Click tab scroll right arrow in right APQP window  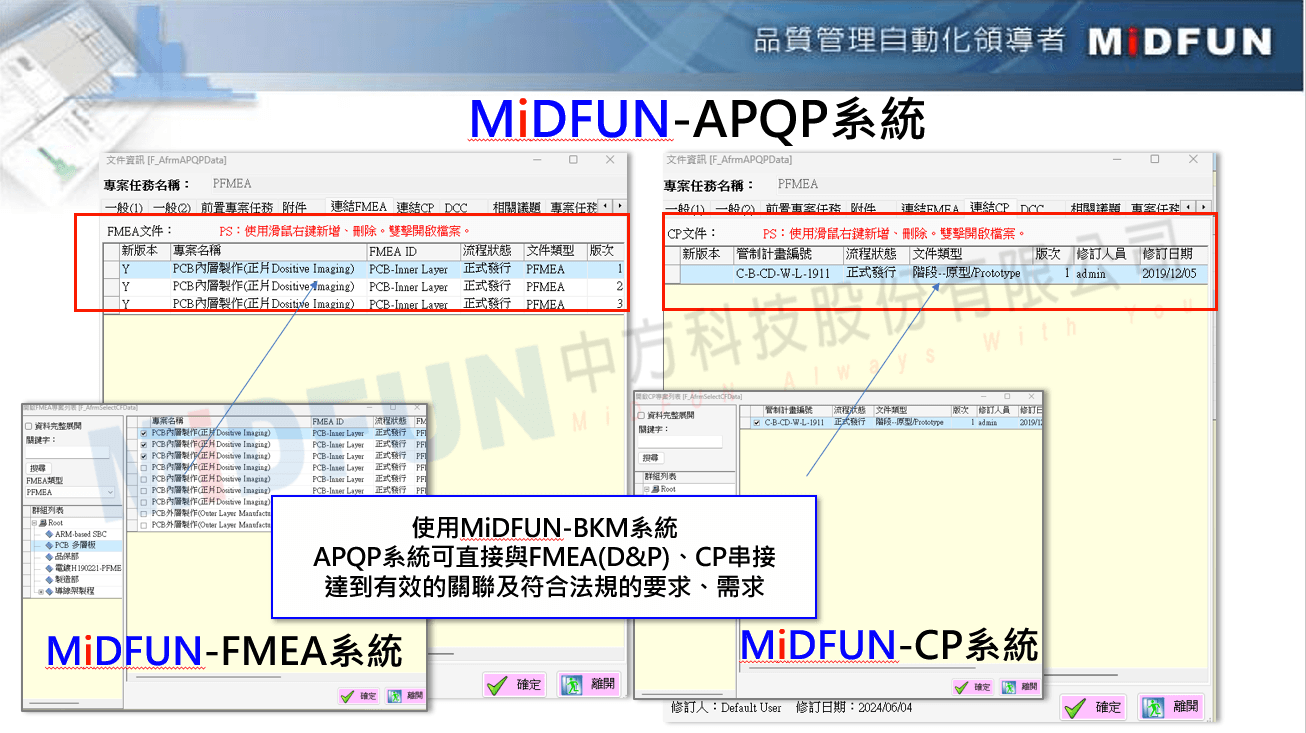tap(1201, 207)
